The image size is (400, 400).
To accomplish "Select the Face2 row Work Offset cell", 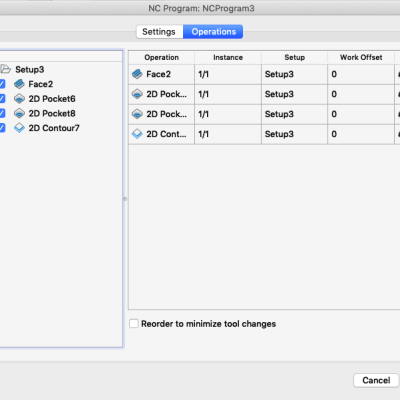I will [361, 74].
